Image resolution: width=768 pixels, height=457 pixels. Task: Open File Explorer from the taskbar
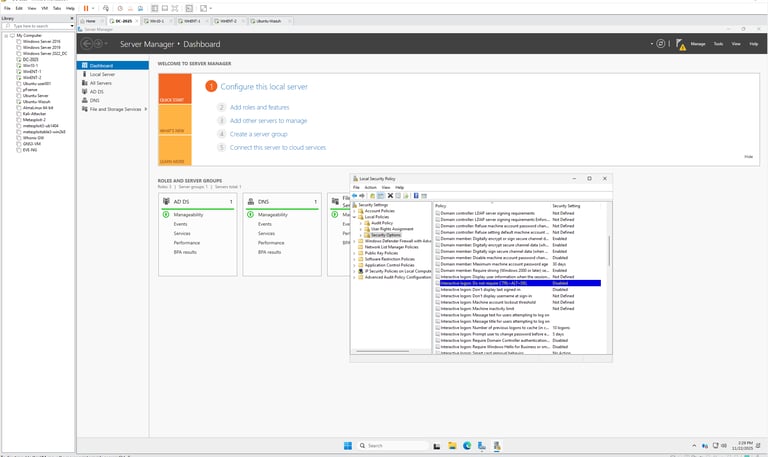452,445
